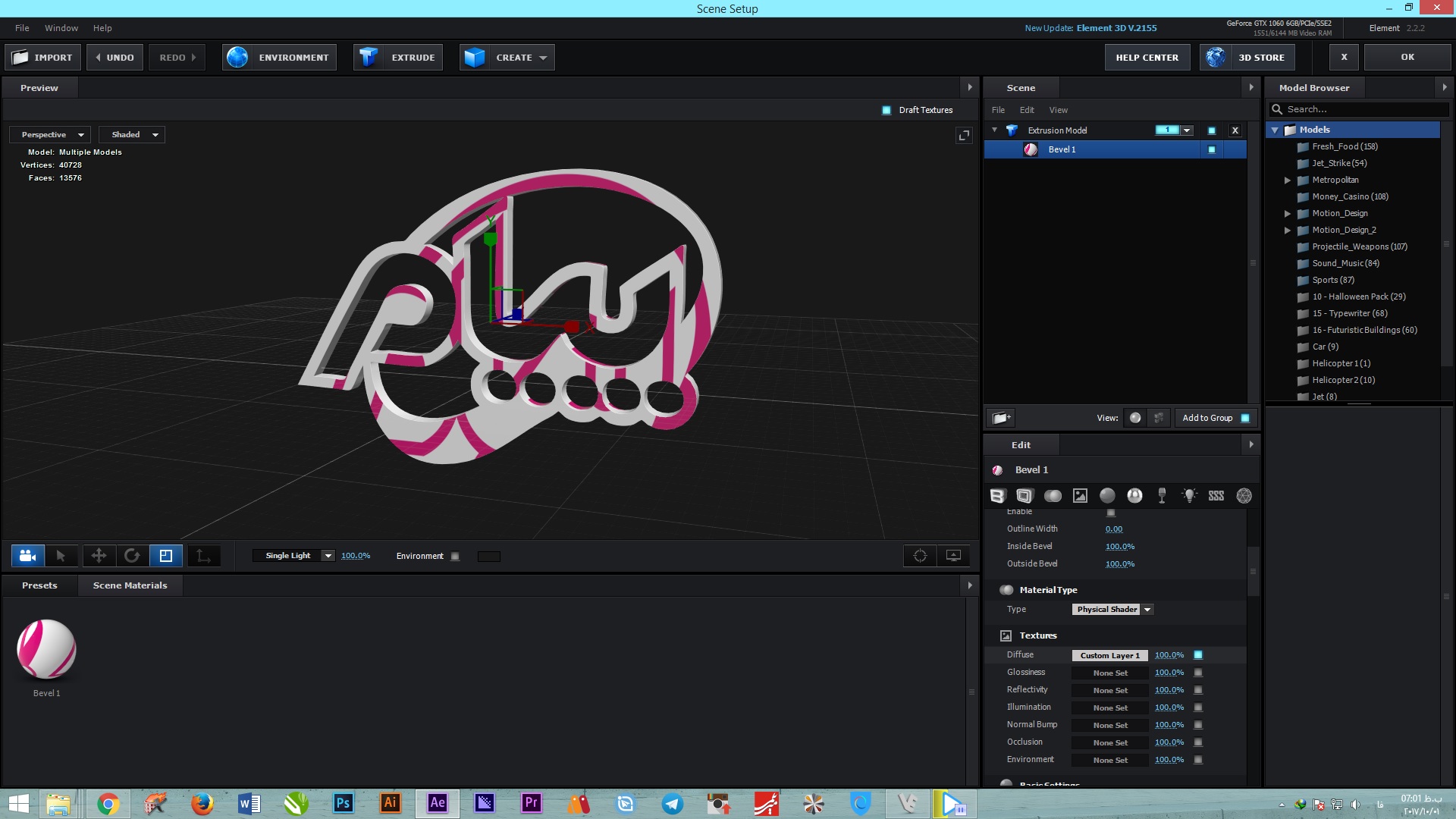Open the Single Light dropdown

coord(293,556)
